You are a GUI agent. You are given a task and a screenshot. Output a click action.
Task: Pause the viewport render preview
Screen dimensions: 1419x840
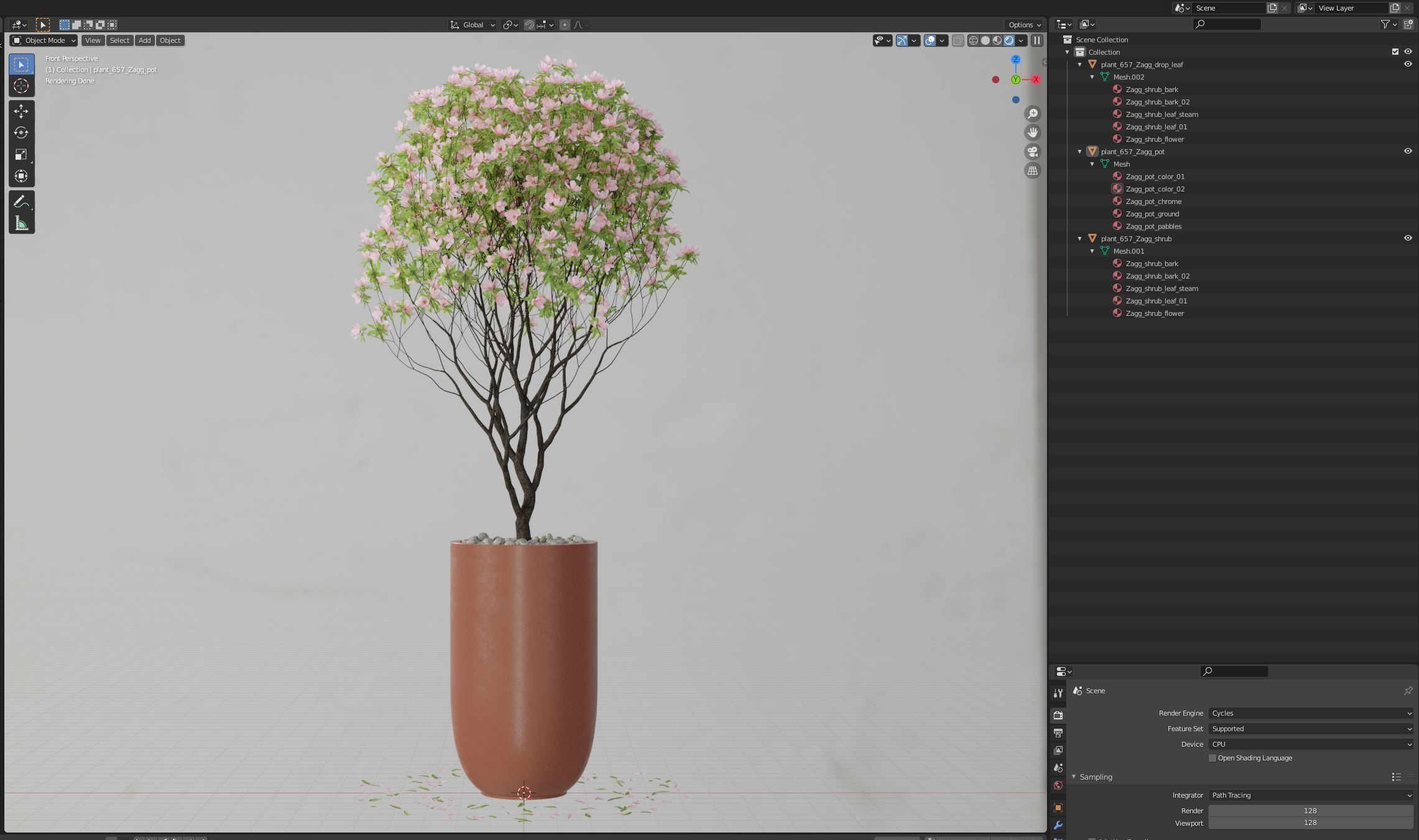[1037, 40]
